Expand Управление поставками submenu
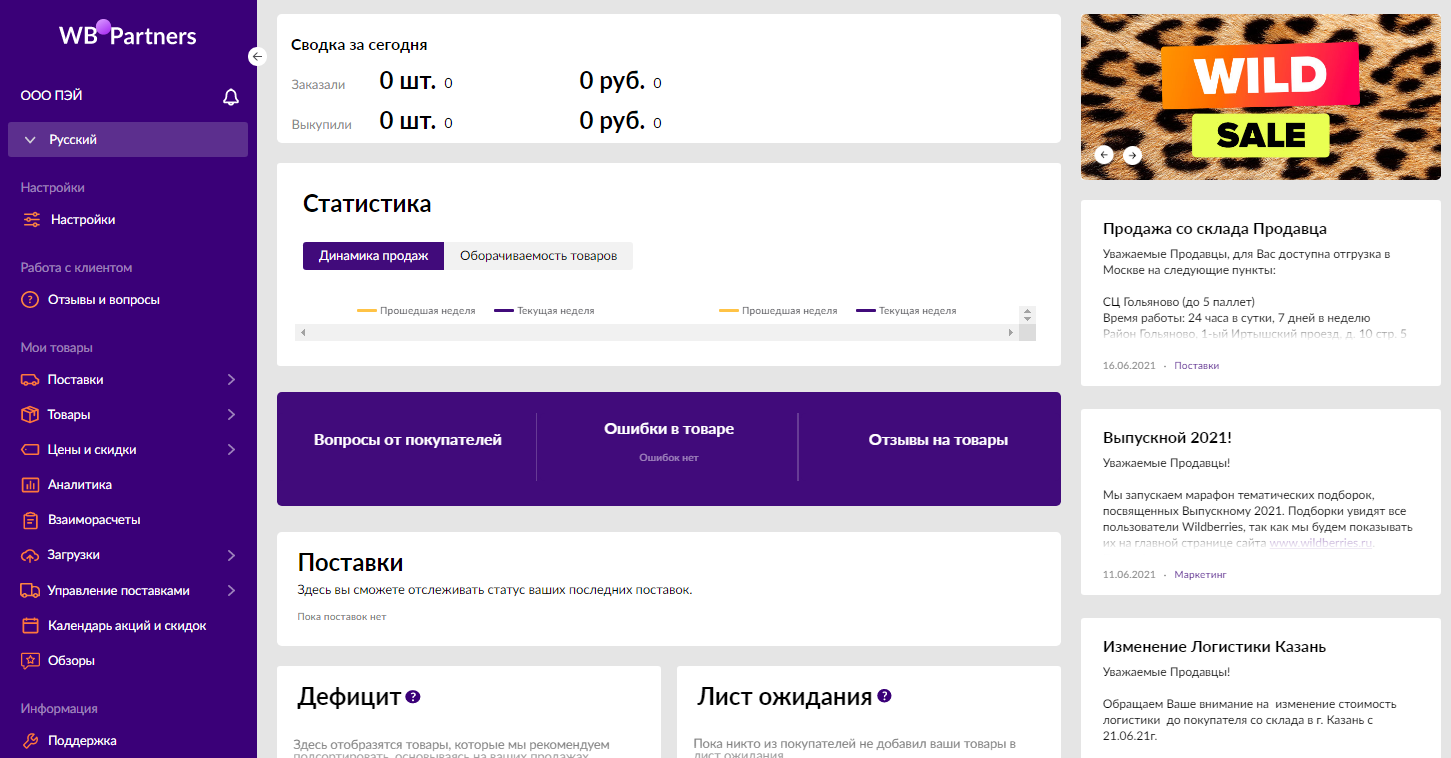This screenshot has width=1451, height=758. (x=231, y=591)
